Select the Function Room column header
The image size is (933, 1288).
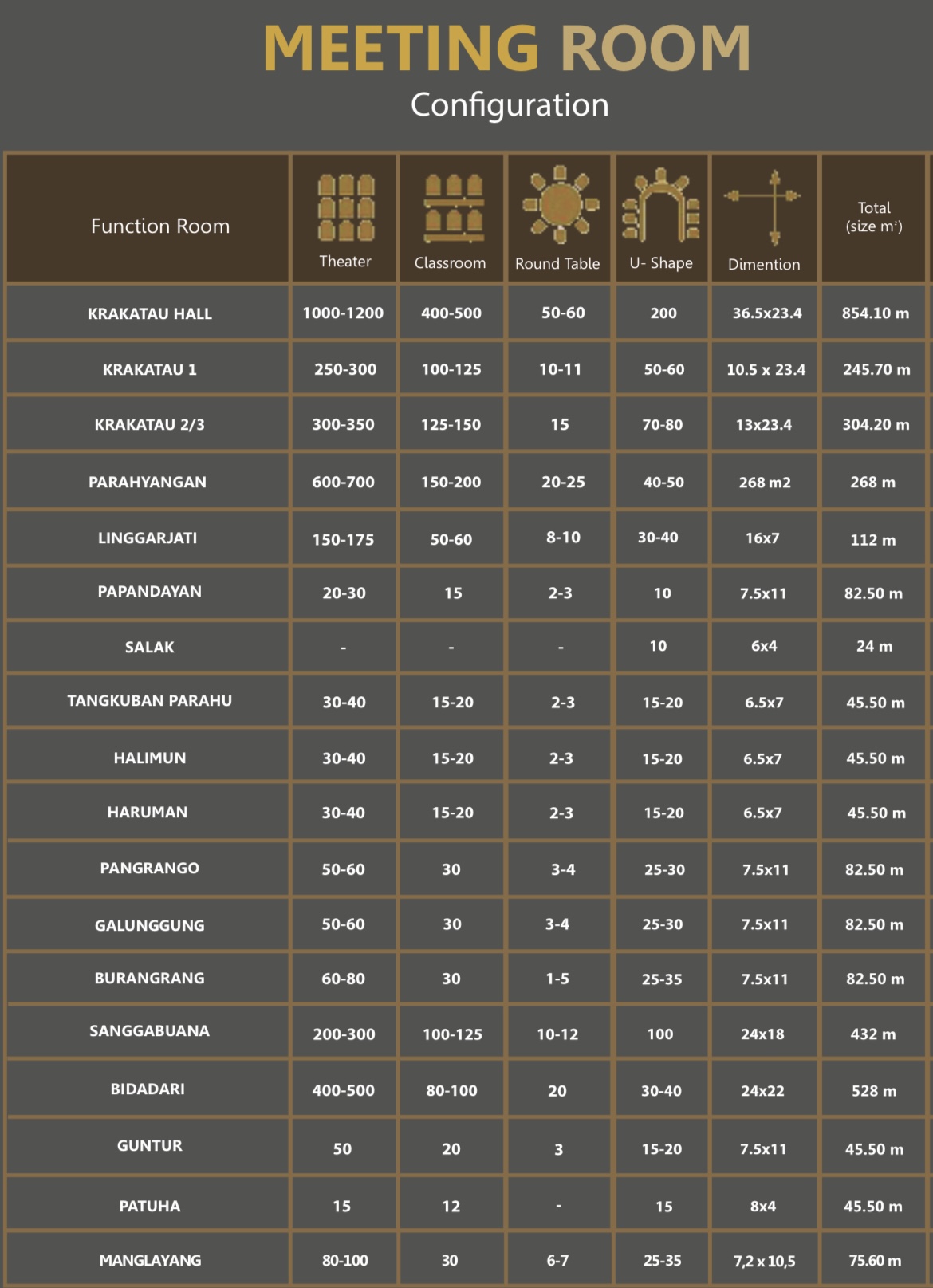click(159, 226)
